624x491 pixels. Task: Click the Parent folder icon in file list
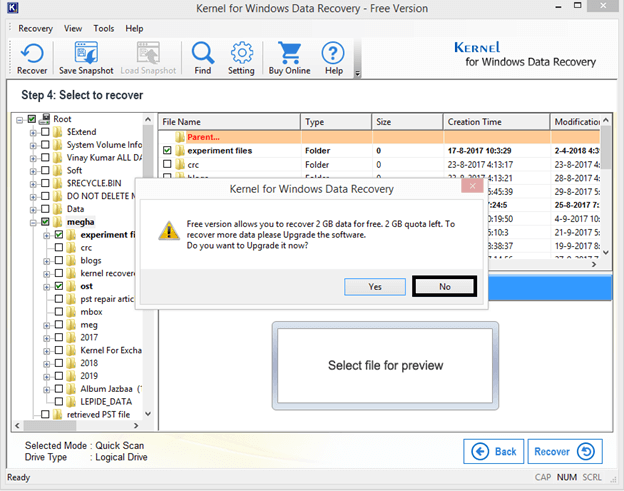point(180,137)
